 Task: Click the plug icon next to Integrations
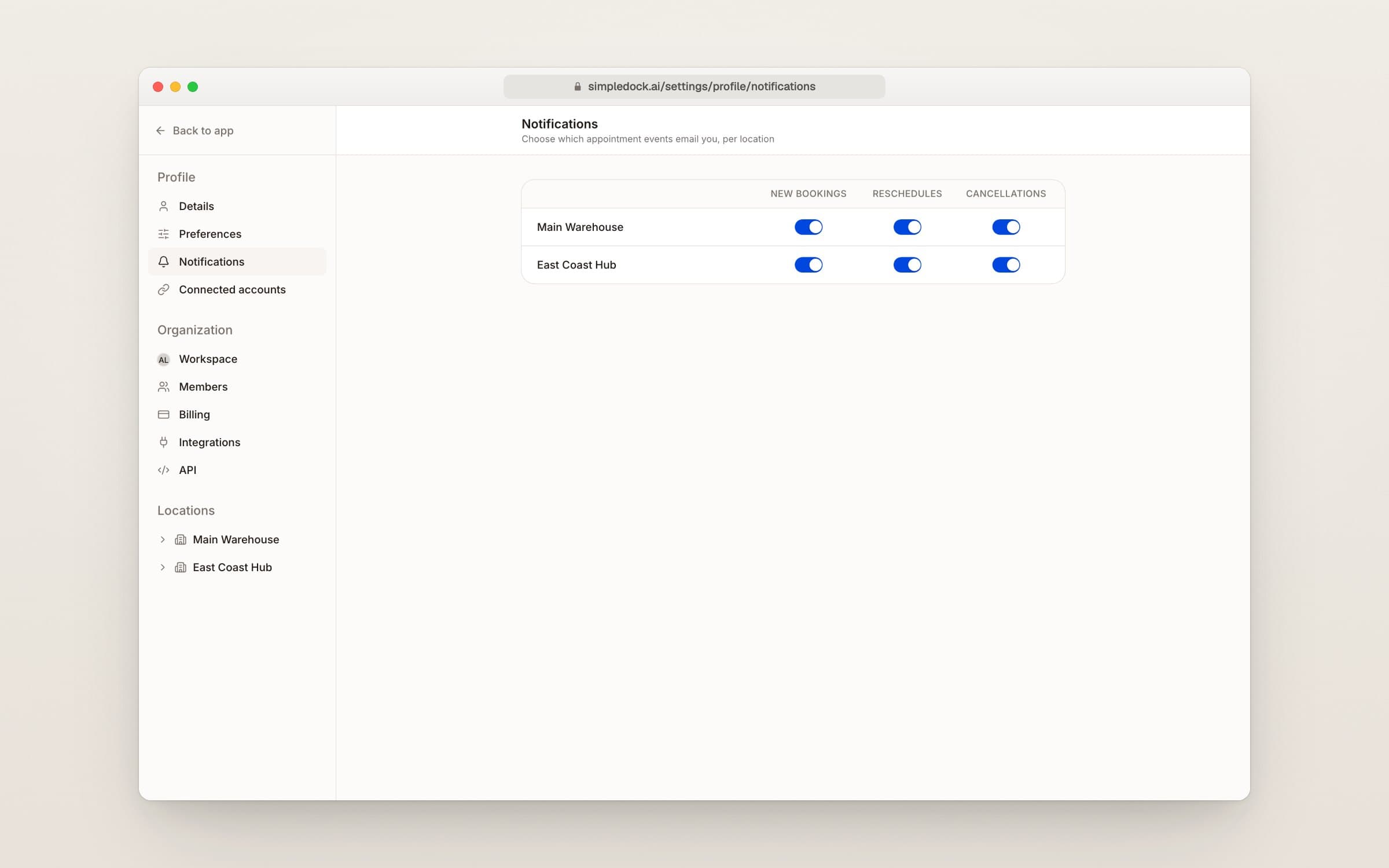pos(164,442)
